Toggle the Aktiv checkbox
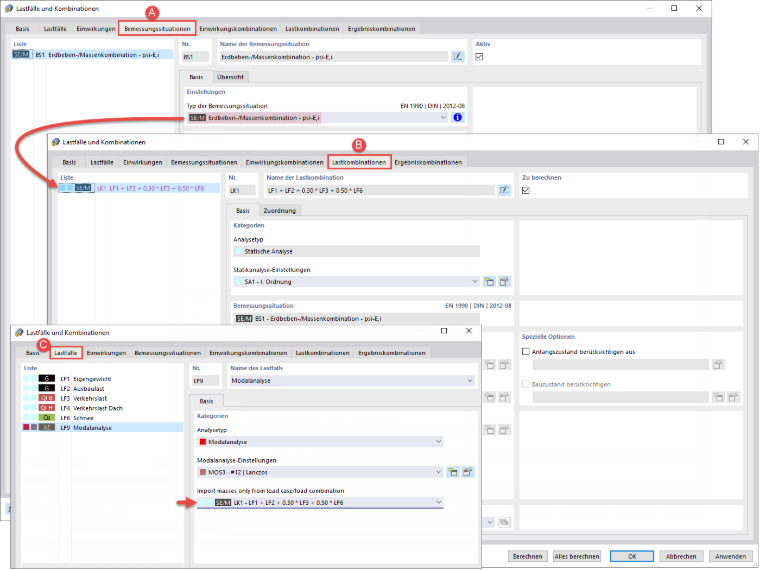This screenshot has height=570, width=760. (479, 57)
